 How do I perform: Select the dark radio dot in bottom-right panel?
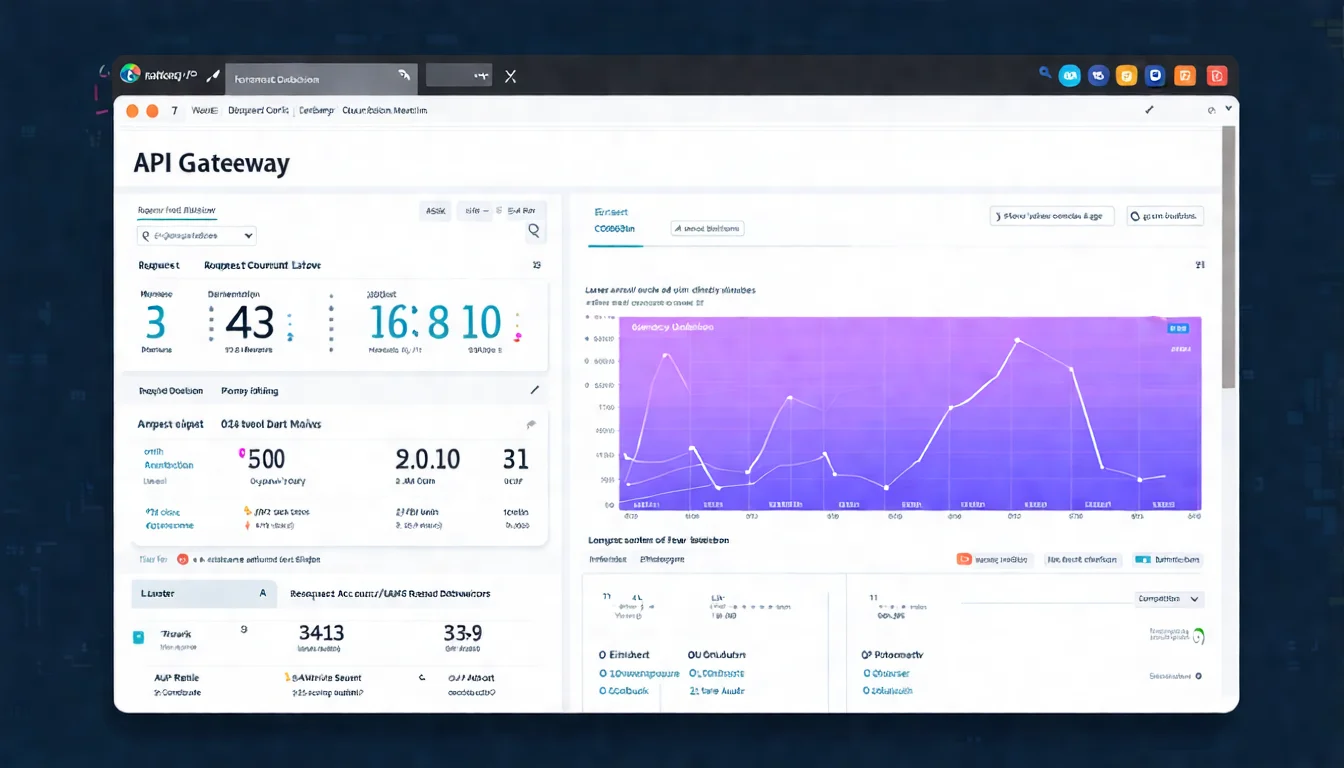[1199, 676]
